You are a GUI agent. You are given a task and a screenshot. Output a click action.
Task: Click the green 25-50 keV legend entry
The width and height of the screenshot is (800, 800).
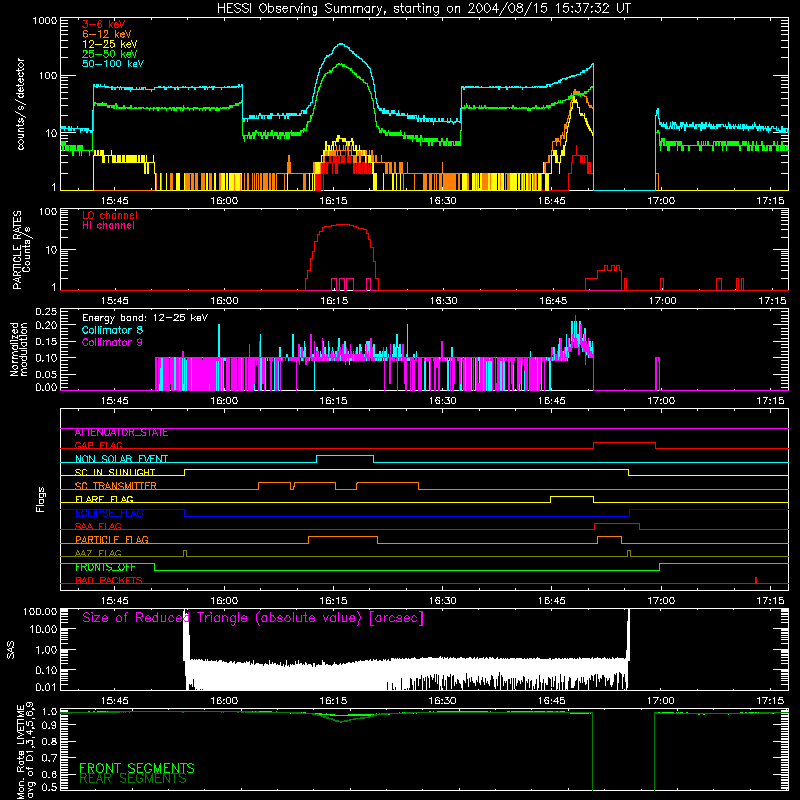click(x=110, y=54)
